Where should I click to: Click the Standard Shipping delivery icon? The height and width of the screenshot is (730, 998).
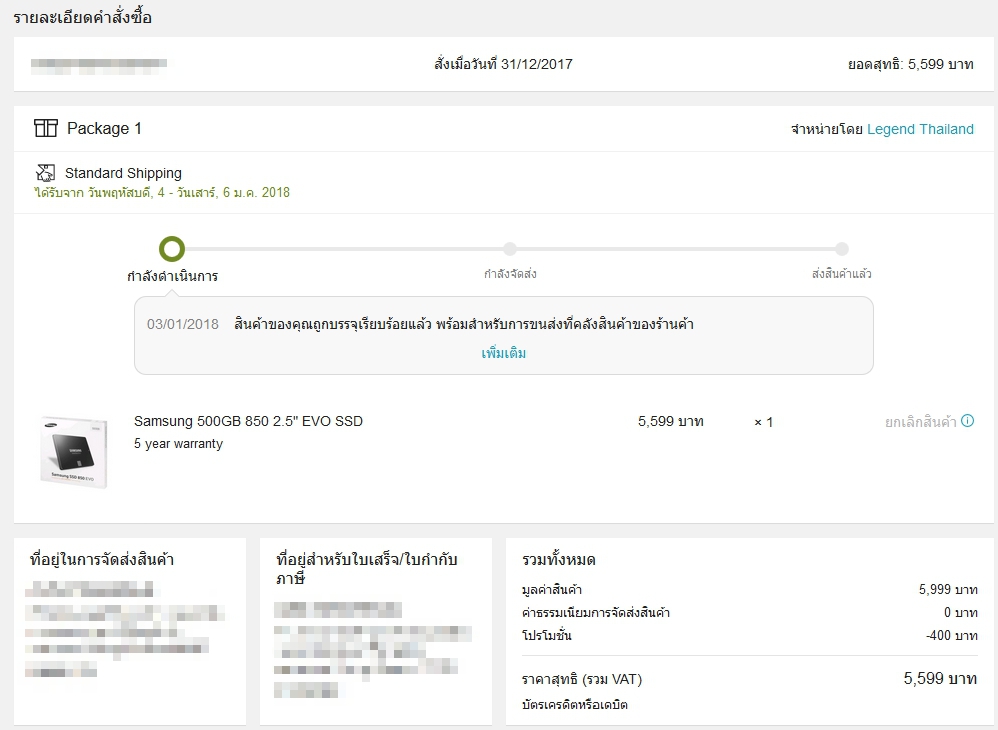pos(45,172)
